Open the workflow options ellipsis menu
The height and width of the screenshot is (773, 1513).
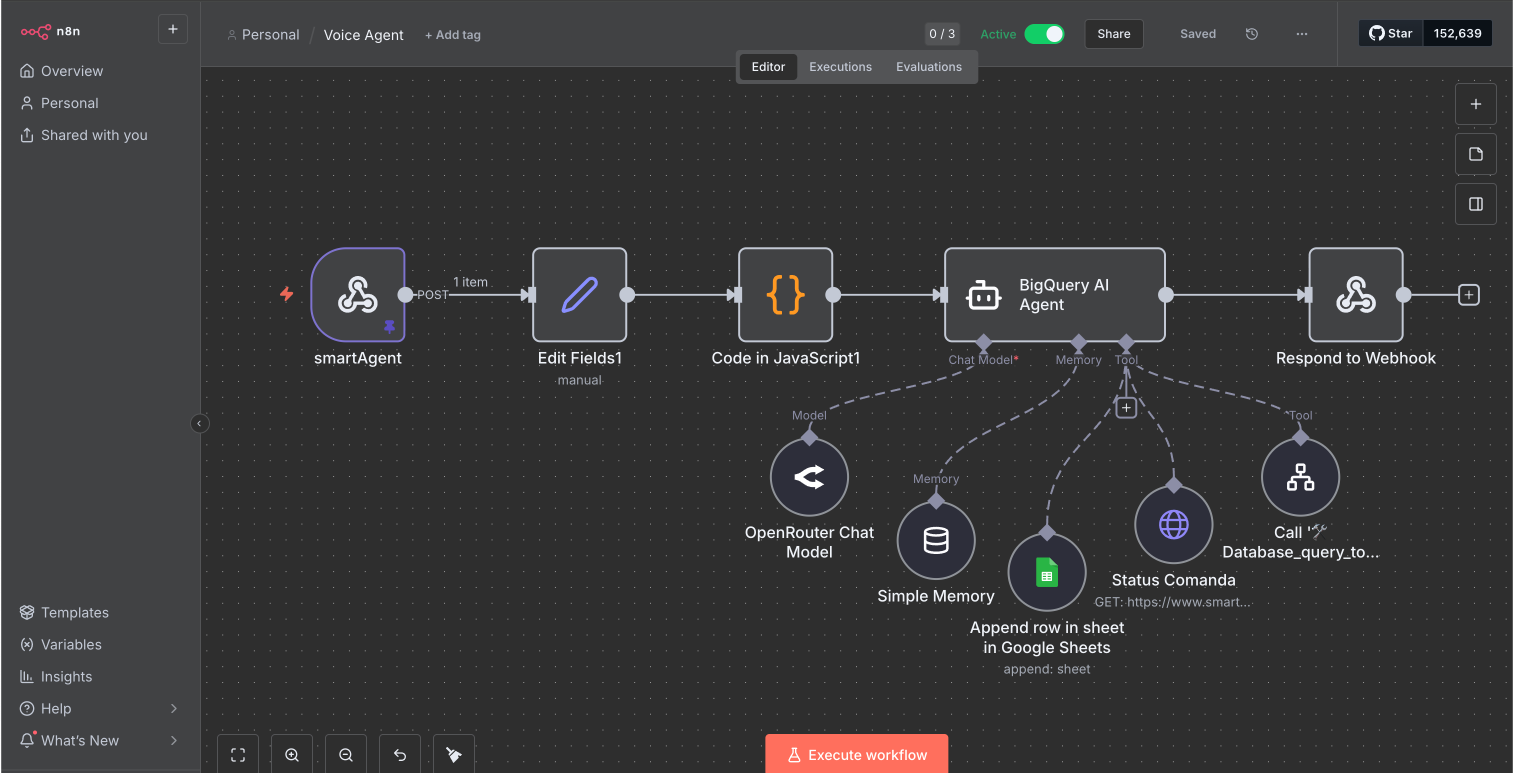(x=1301, y=33)
